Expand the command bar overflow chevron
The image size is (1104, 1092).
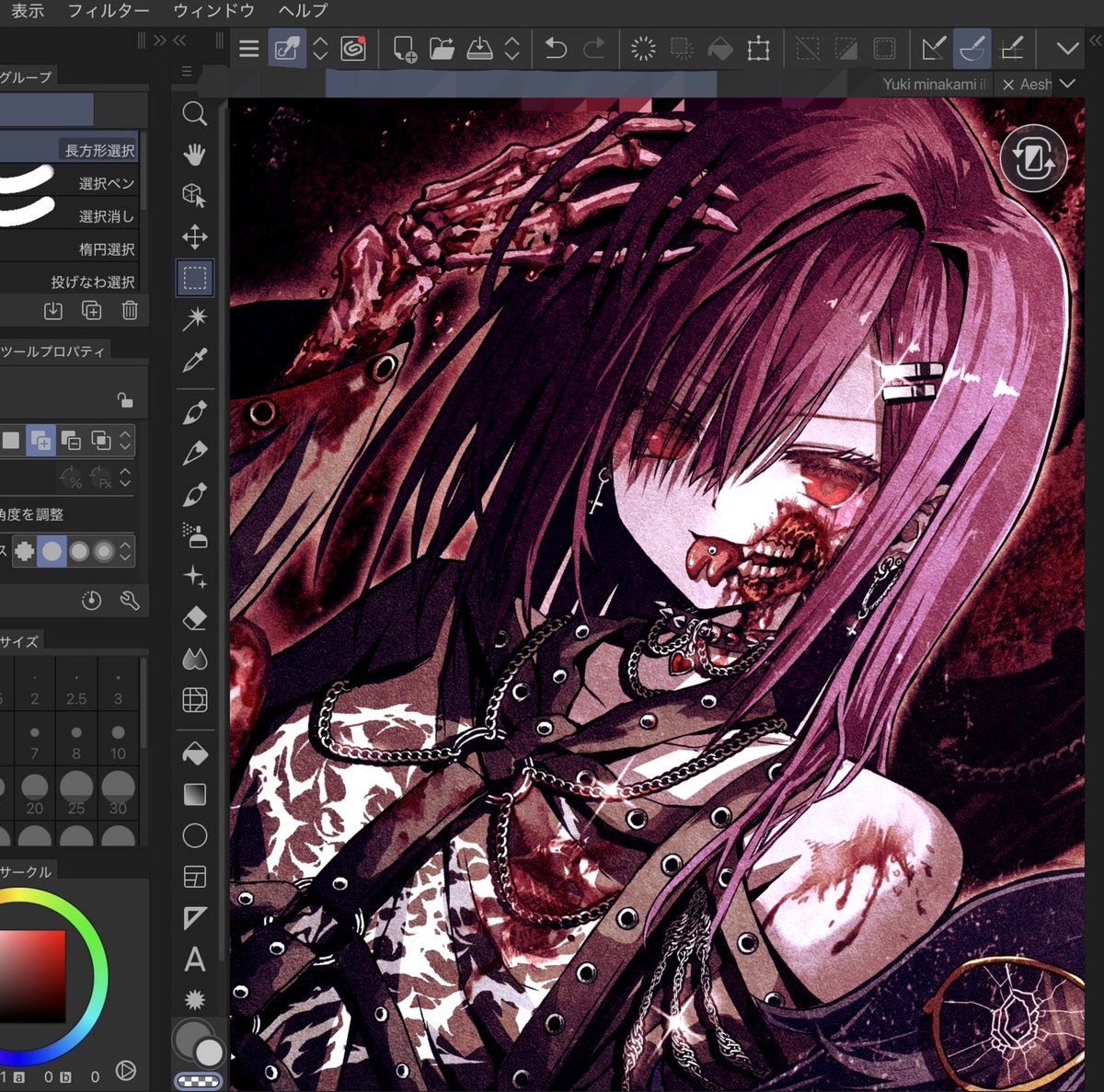point(1067,49)
